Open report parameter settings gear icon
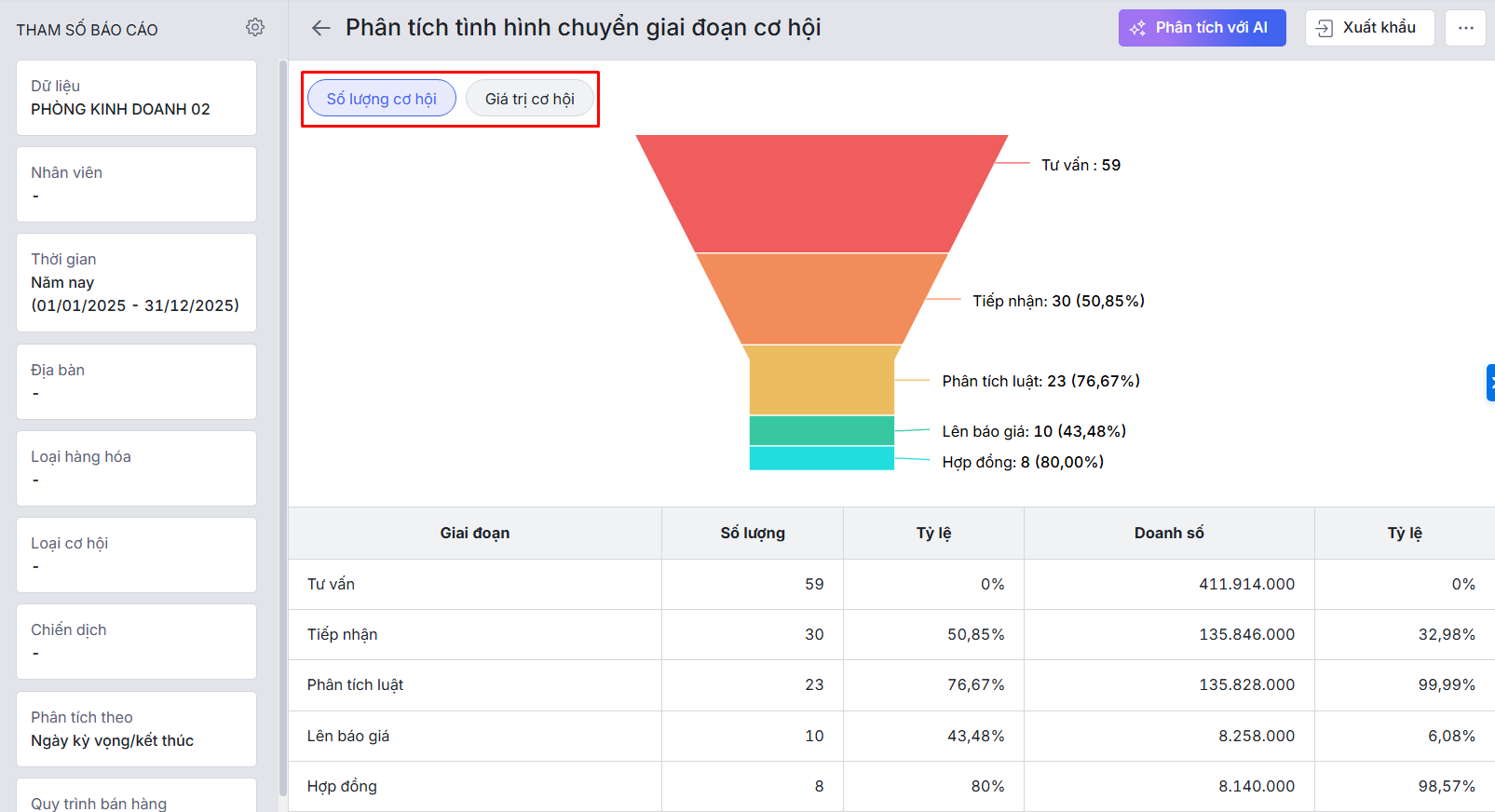The image size is (1495, 812). pos(255,28)
